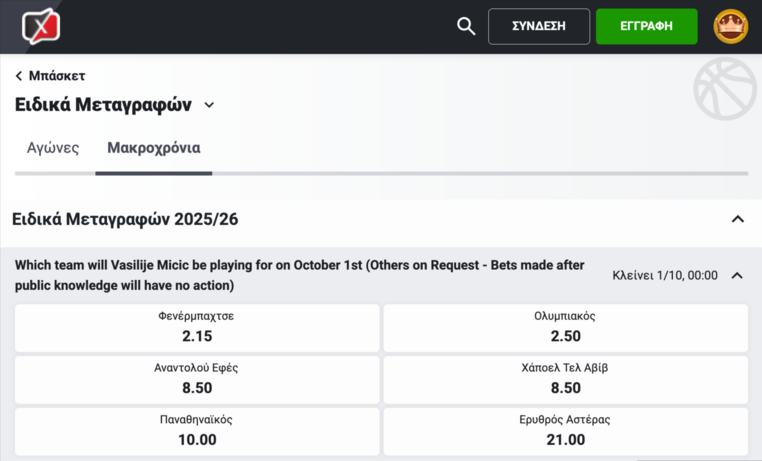The width and height of the screenshot is (762, 461).
Task: Collapse the Vasilije Micic market chevron
Action: [737, 275]
